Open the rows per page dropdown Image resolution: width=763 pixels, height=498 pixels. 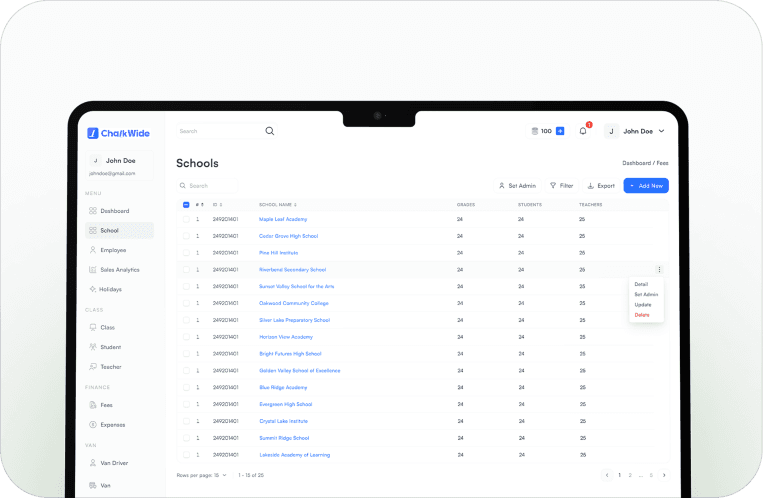pyautogui.click(x=224, y=475)
